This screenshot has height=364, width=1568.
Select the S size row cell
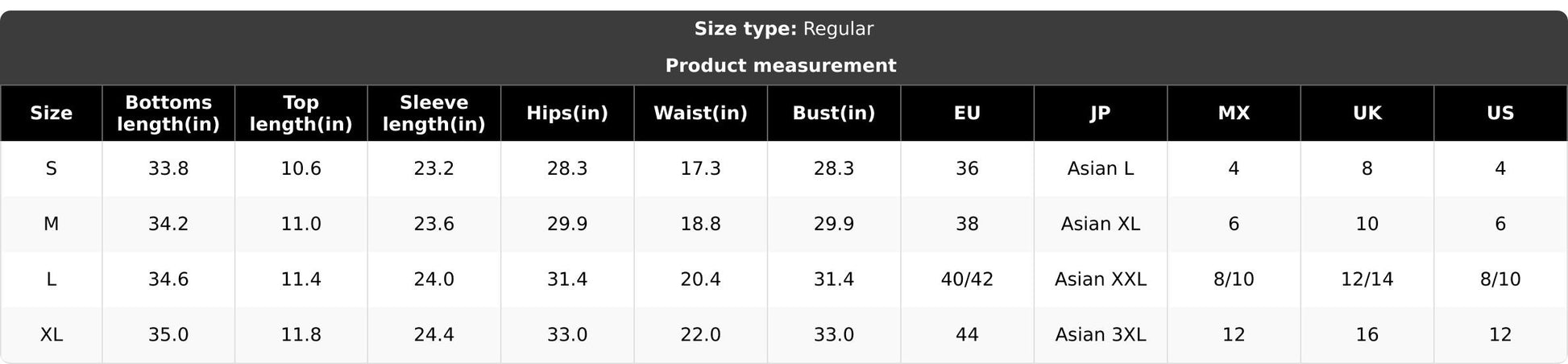click(x=51, y=168)
